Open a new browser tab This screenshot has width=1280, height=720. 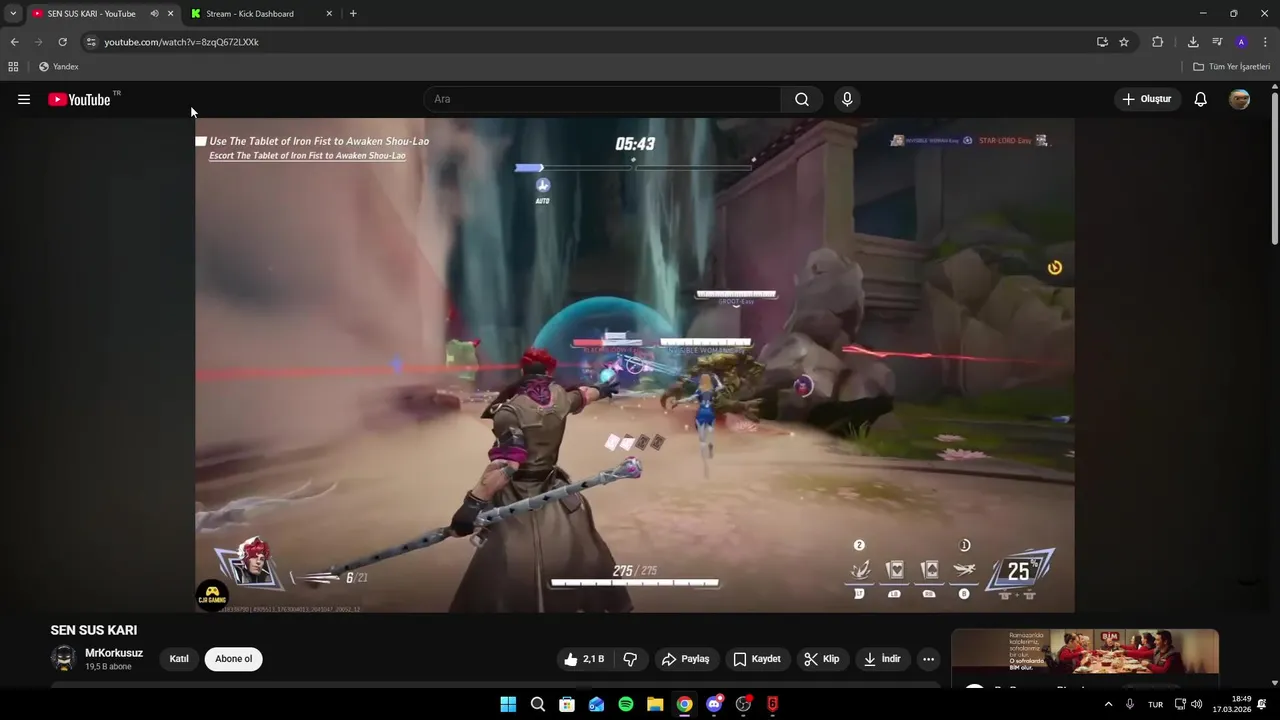353,13
